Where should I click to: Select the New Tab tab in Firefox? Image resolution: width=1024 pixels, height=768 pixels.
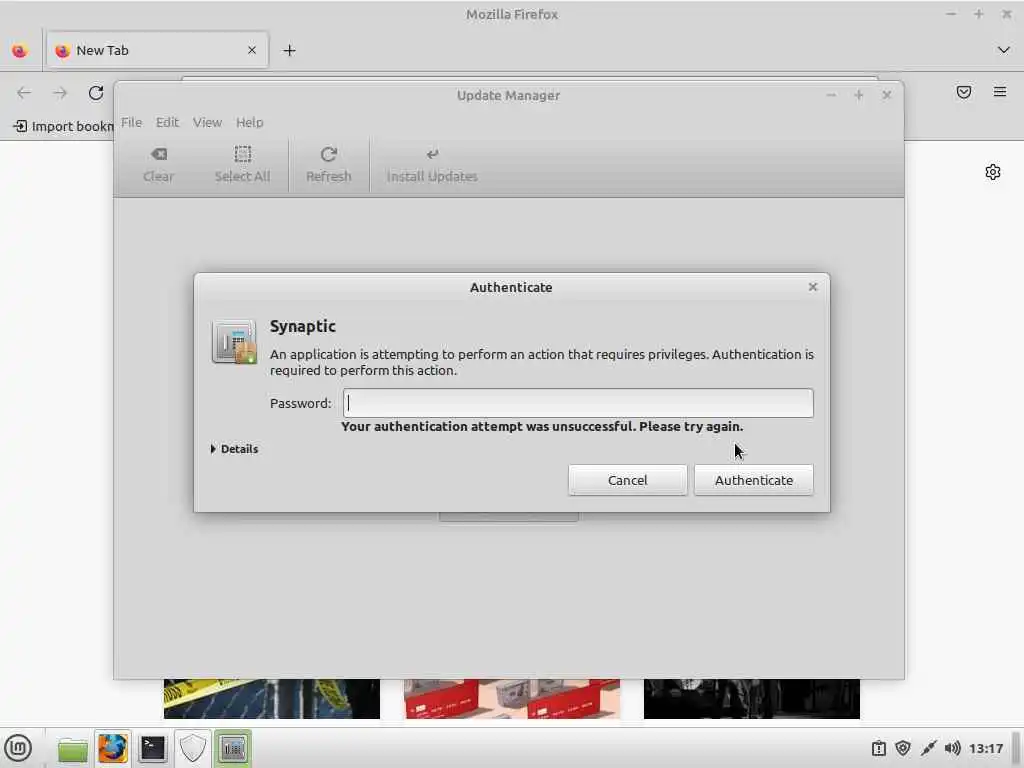click(157, 50)
